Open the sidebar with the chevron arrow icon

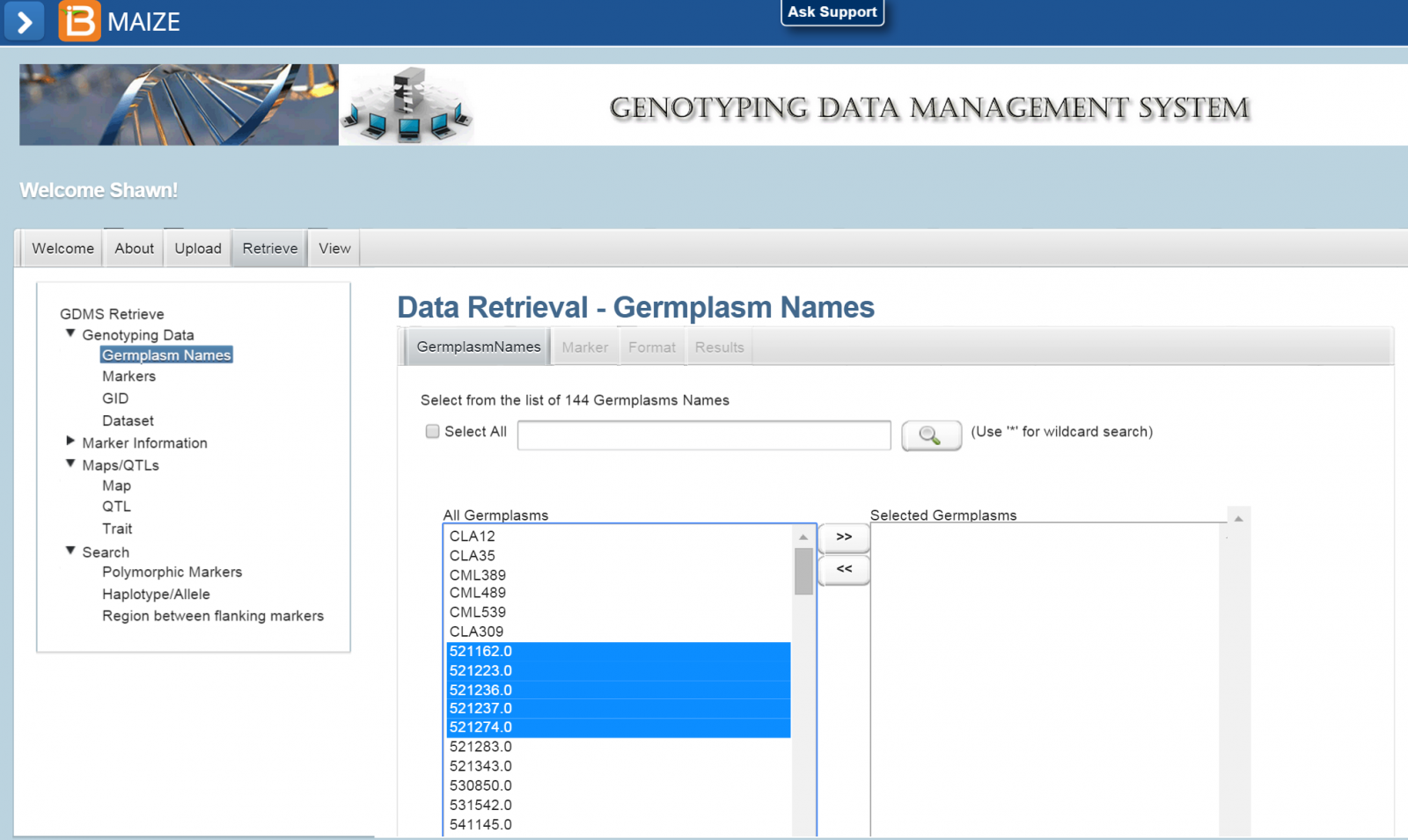coord(25,21)
